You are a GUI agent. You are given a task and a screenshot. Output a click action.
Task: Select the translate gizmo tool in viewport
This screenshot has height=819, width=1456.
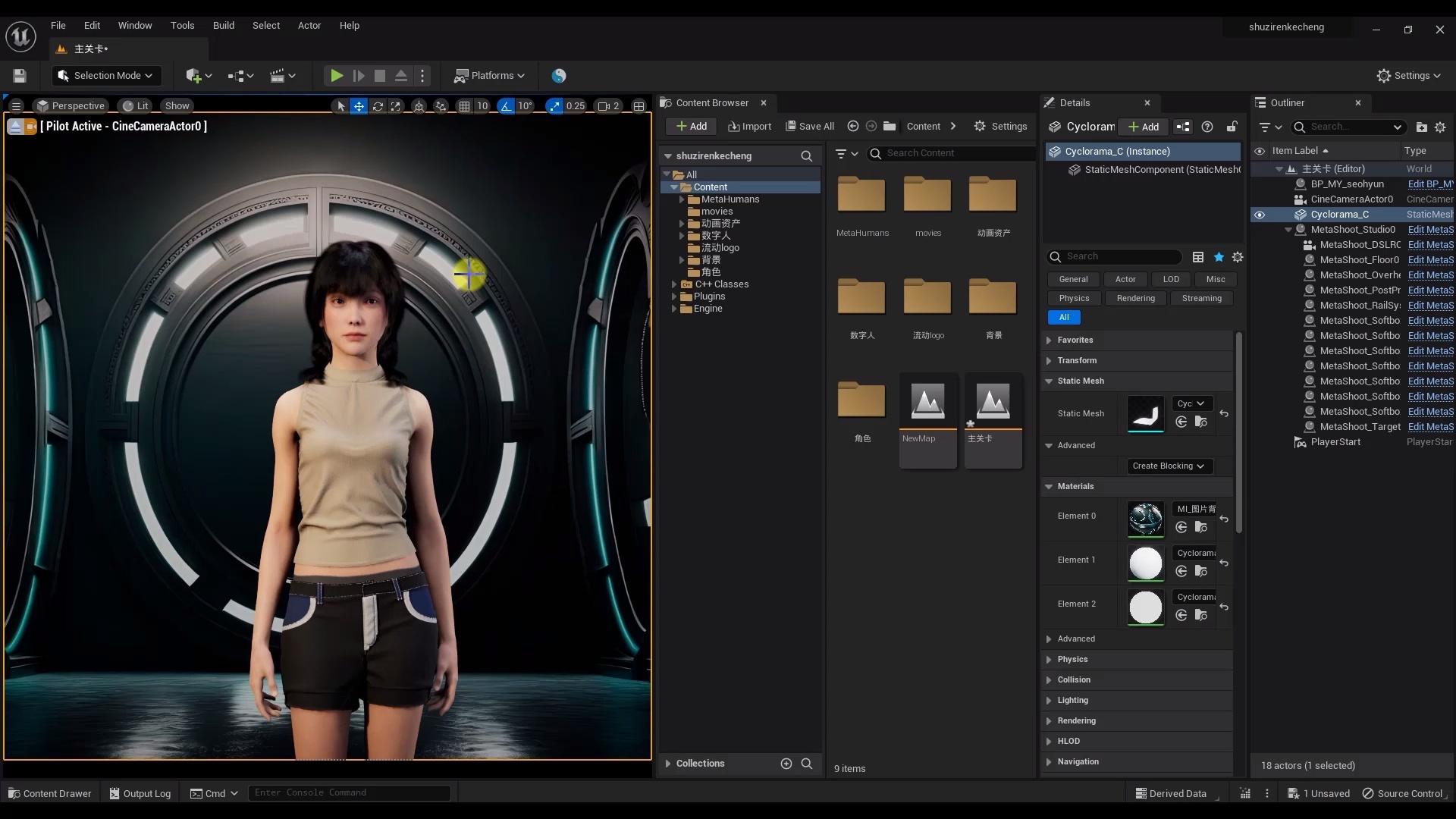click(x=359, y=106)
